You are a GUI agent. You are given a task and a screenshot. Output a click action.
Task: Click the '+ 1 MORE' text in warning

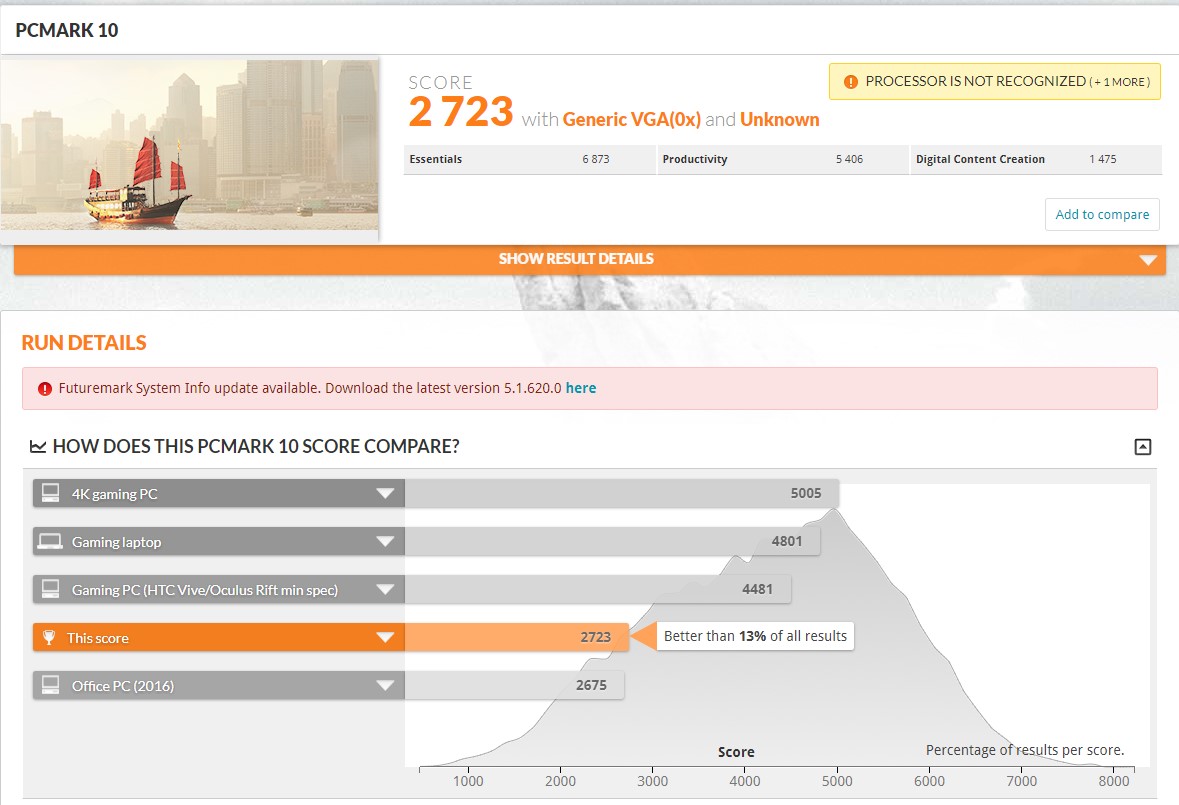1120,82
